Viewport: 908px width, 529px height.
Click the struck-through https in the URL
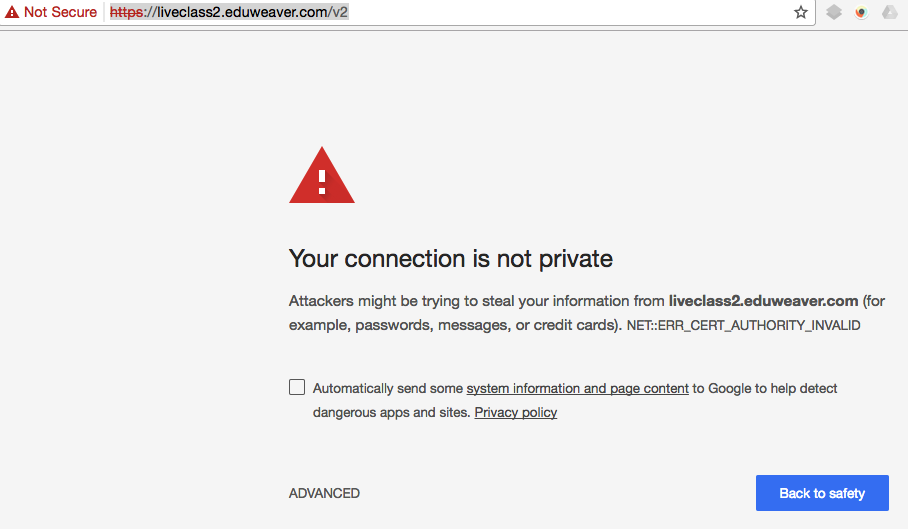126,12
